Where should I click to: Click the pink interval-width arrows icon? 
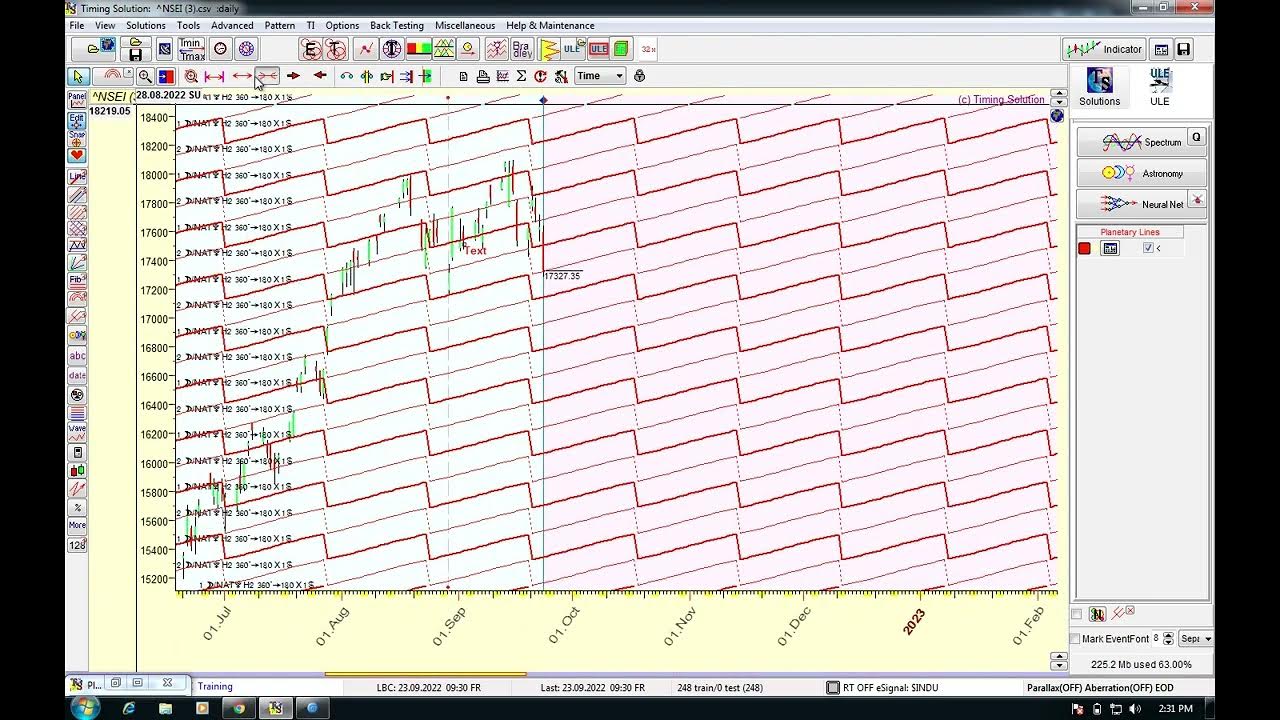pyautogui.click(x=214, y=76)
